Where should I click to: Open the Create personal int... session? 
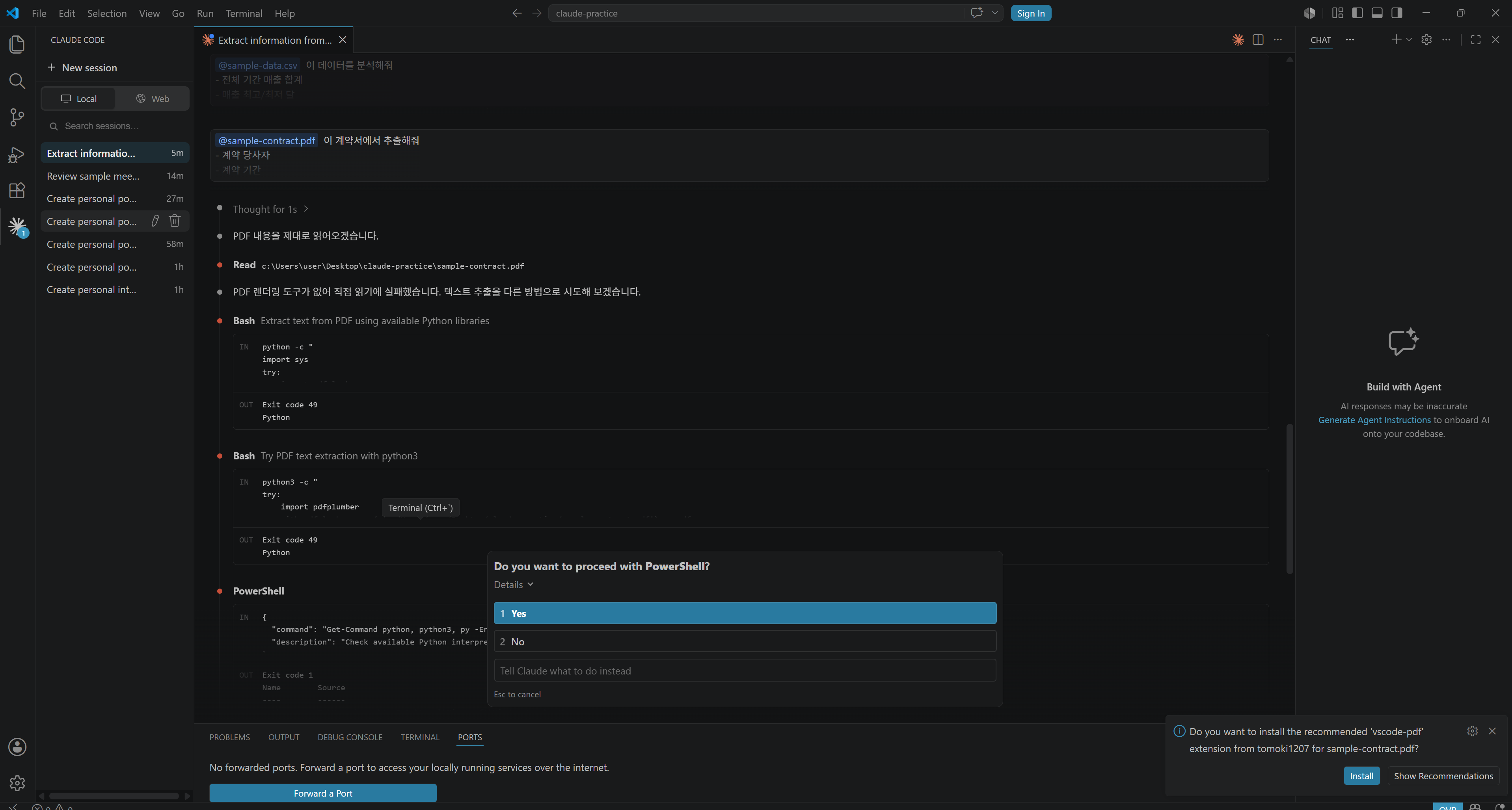[115, 290]
